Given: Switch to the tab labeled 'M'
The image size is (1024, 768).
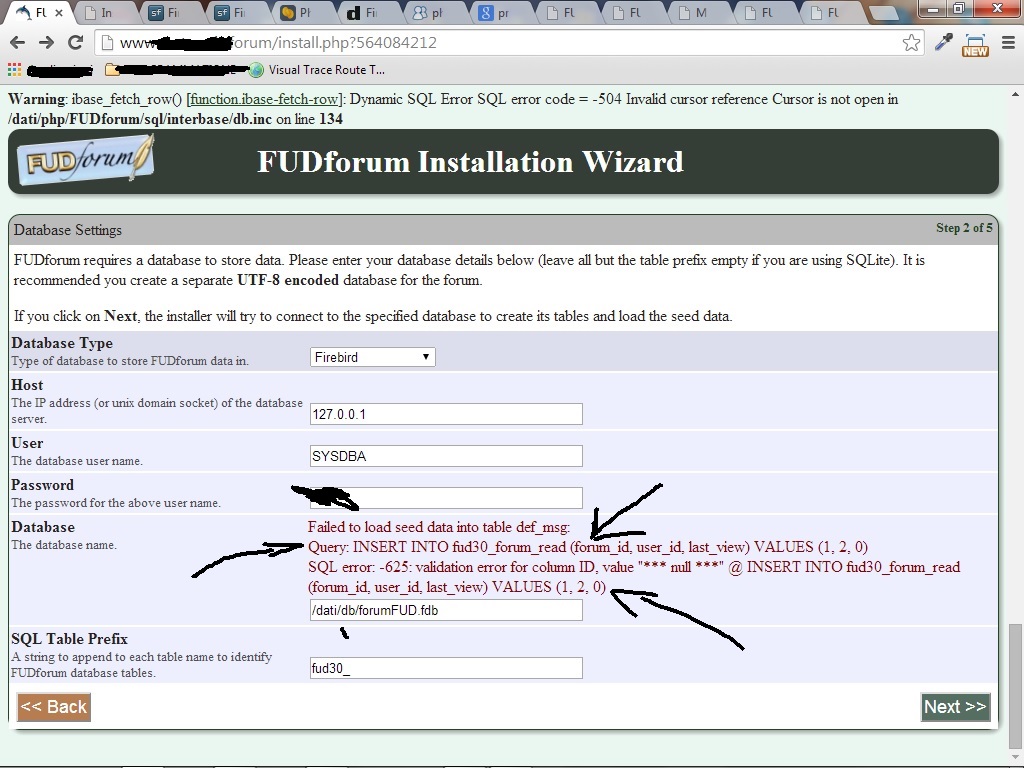Looking at the screenshot, I should (x=699, y=12).
